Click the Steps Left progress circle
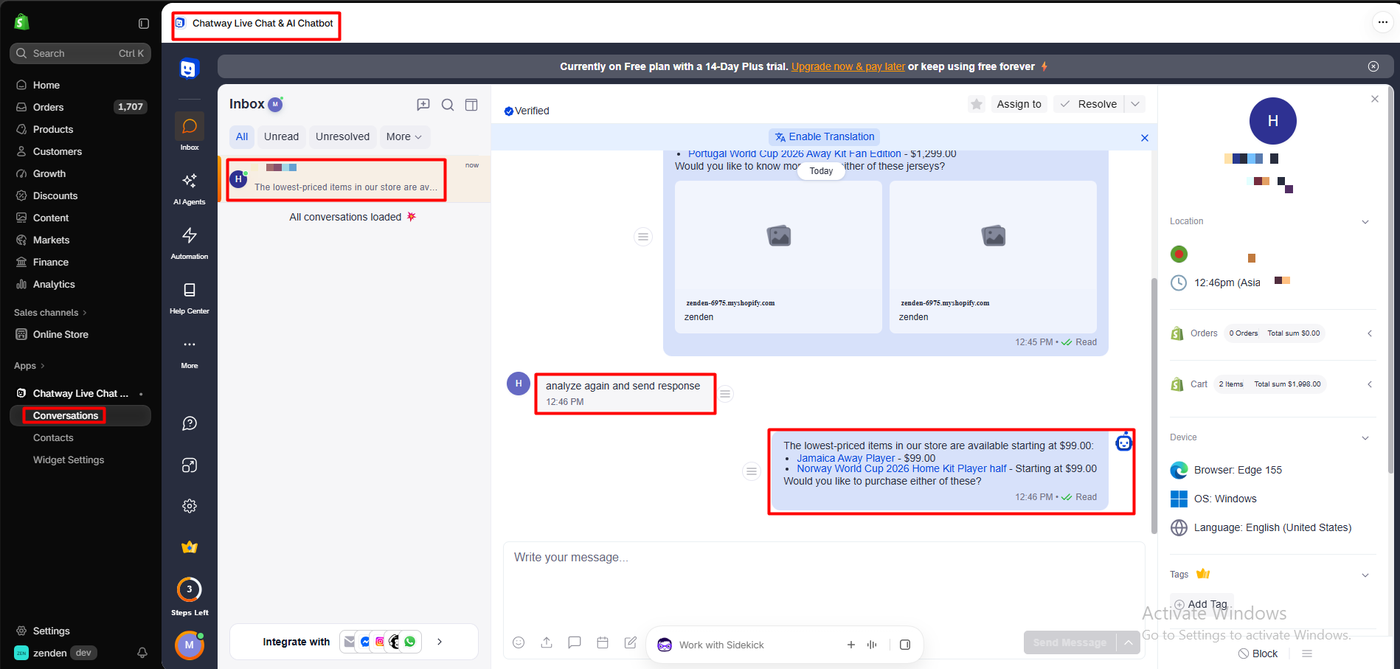This screenshot has width=1400, height=669. click(189, 589)
